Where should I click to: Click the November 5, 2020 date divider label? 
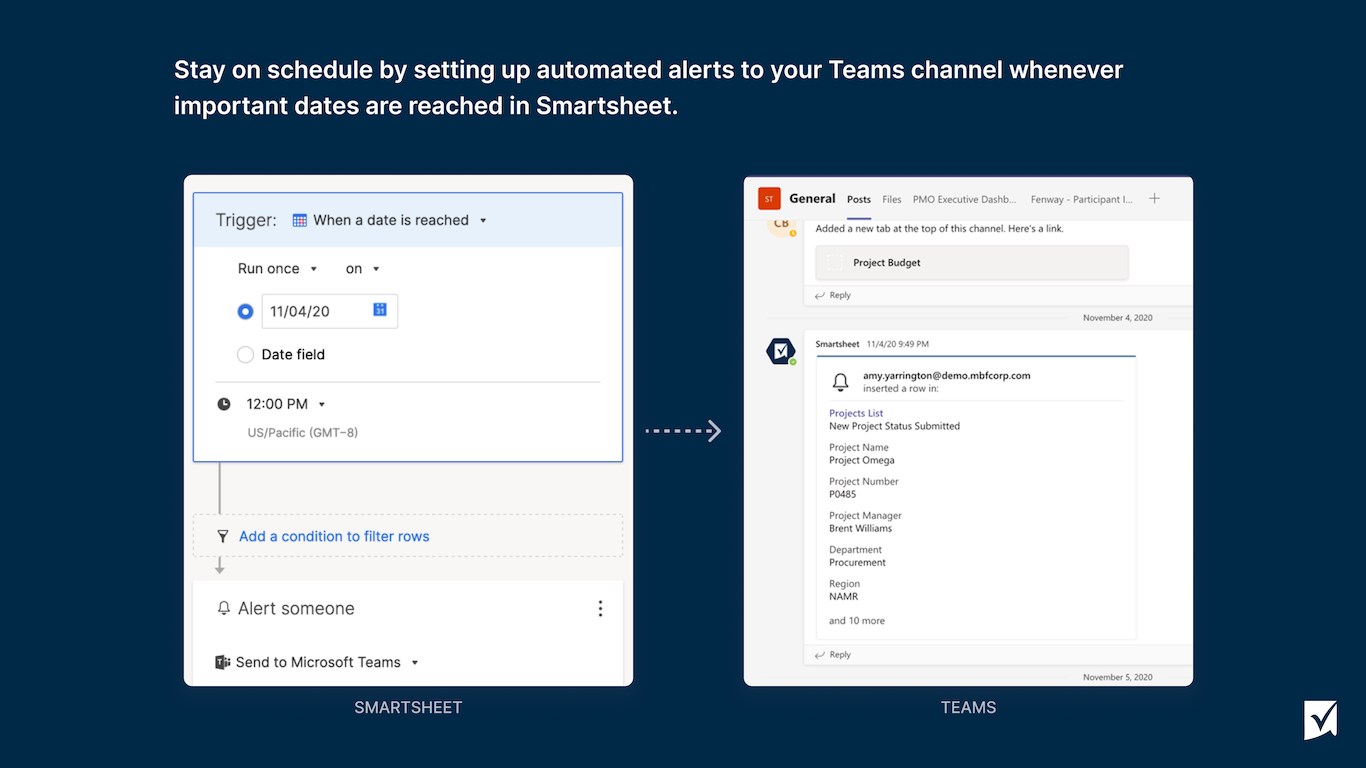coord(1118,677)
